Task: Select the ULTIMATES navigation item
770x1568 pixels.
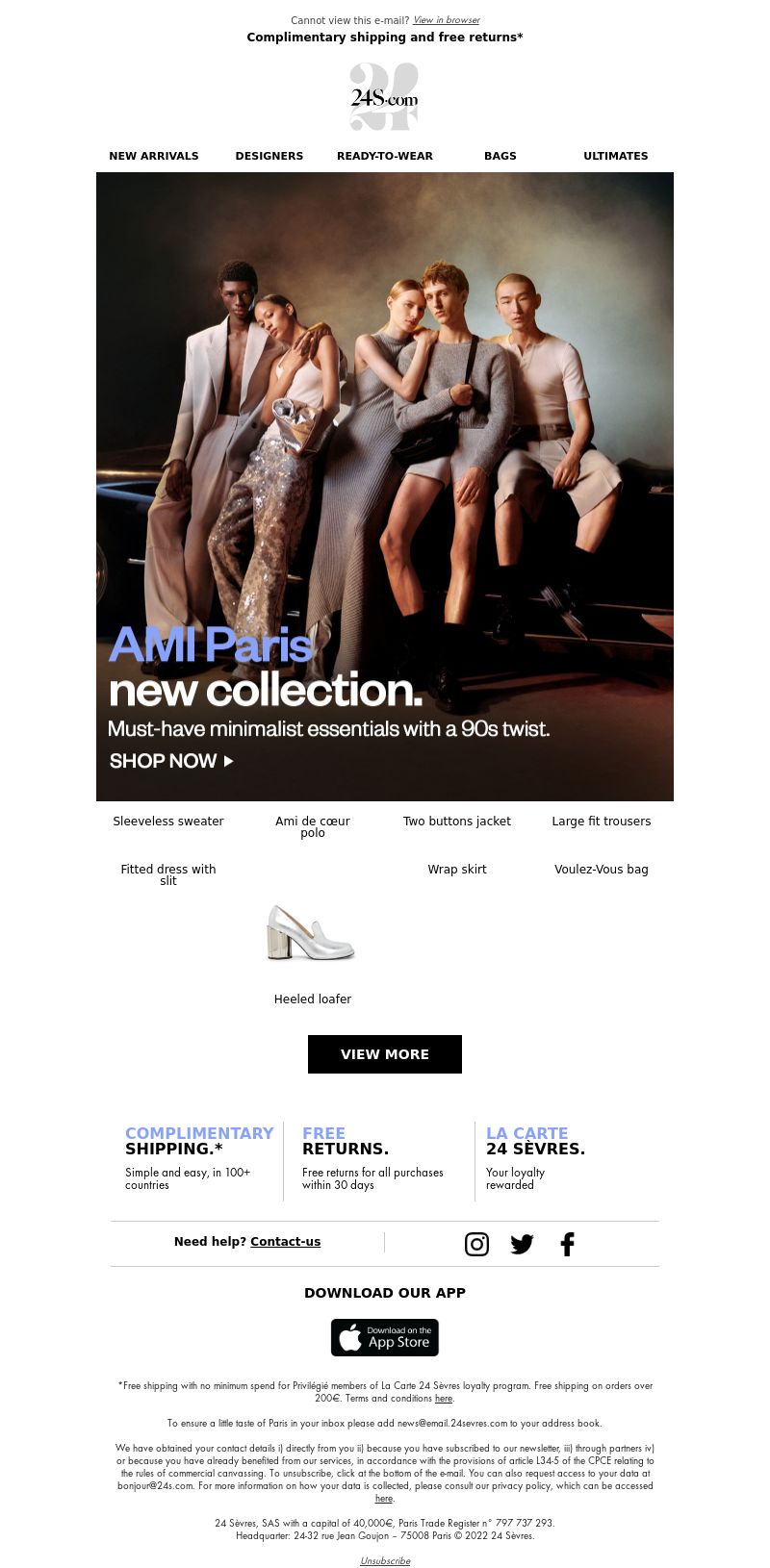Action: tap(616, 156)
